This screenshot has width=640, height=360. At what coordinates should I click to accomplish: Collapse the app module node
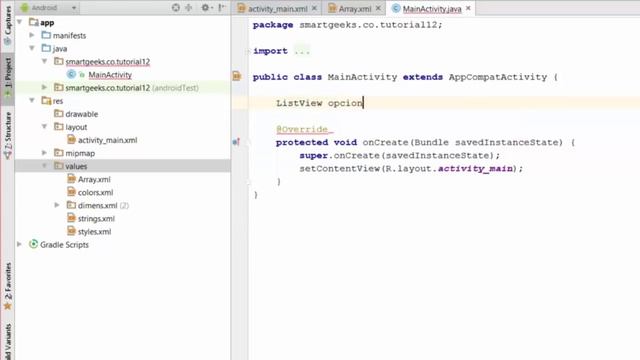pos(19,22)
